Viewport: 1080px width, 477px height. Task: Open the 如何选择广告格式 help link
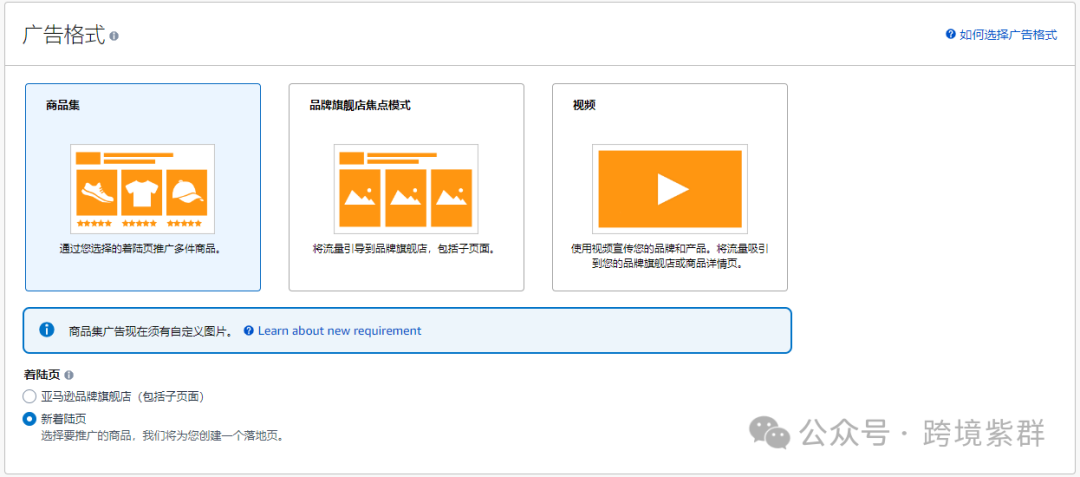pyautogui.click(x=1008, y=34)
